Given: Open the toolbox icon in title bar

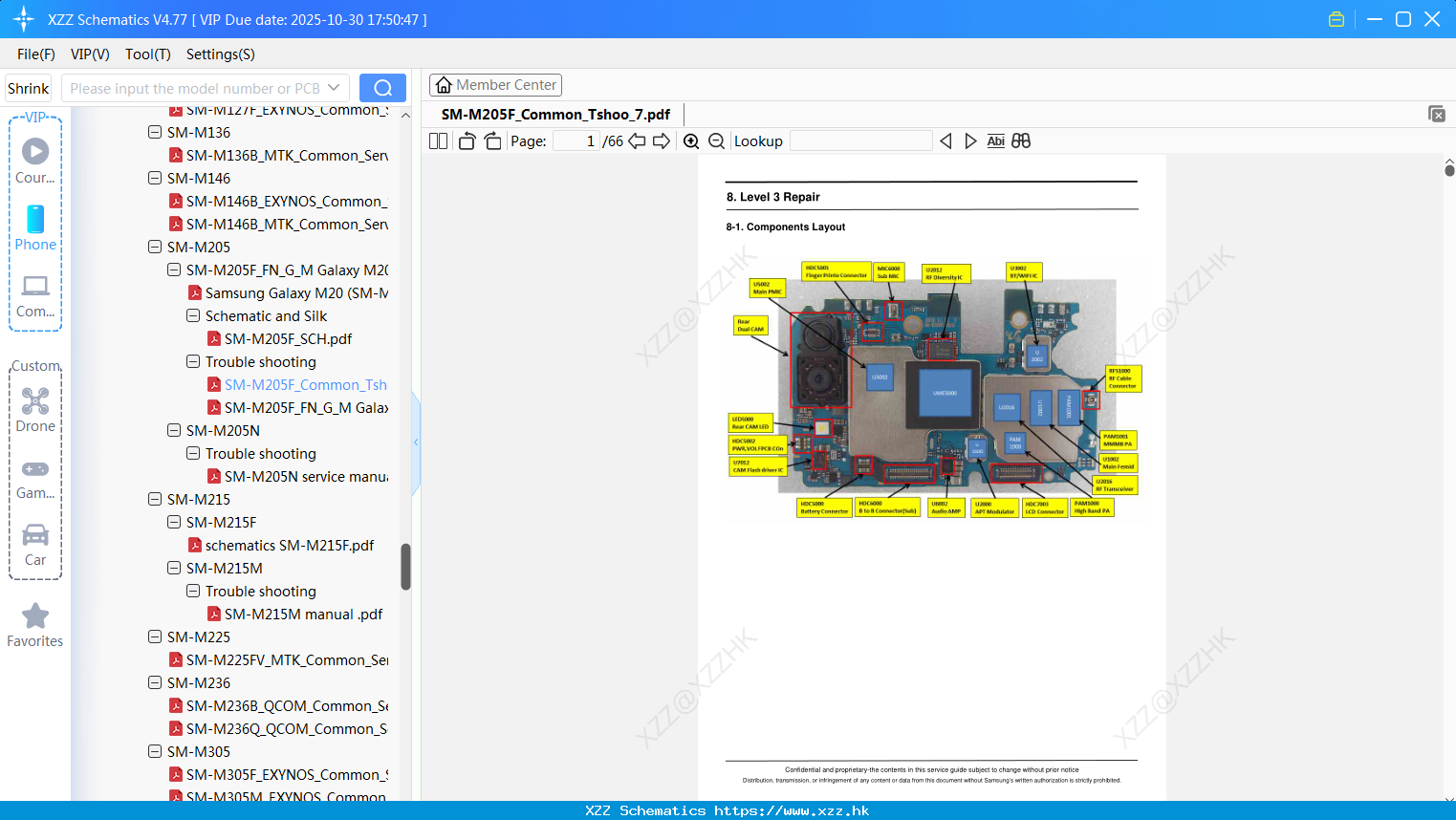Looking at the screenshot, I should pos(1336,19).
